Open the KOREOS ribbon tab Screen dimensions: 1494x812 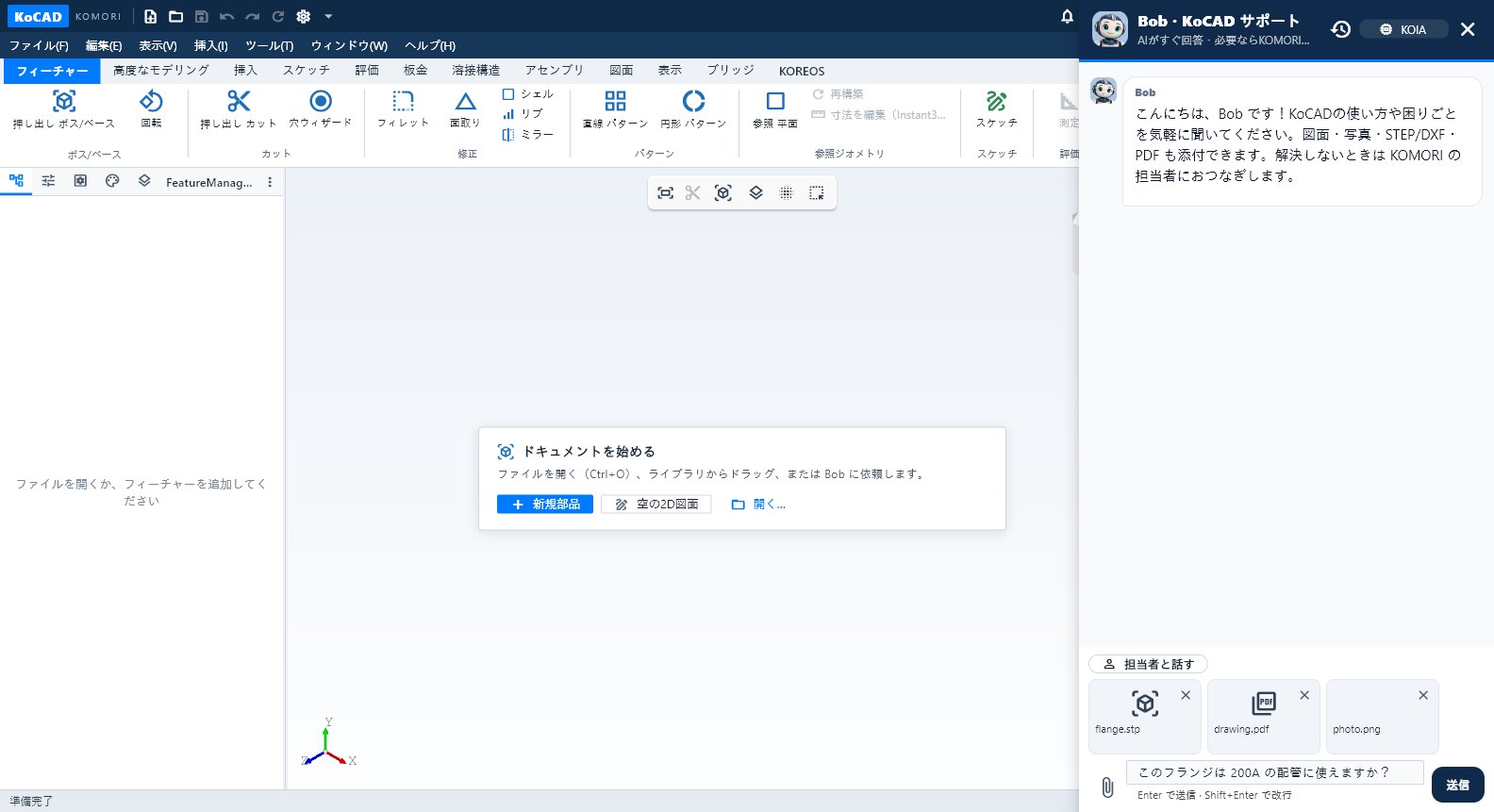[802, 71]
